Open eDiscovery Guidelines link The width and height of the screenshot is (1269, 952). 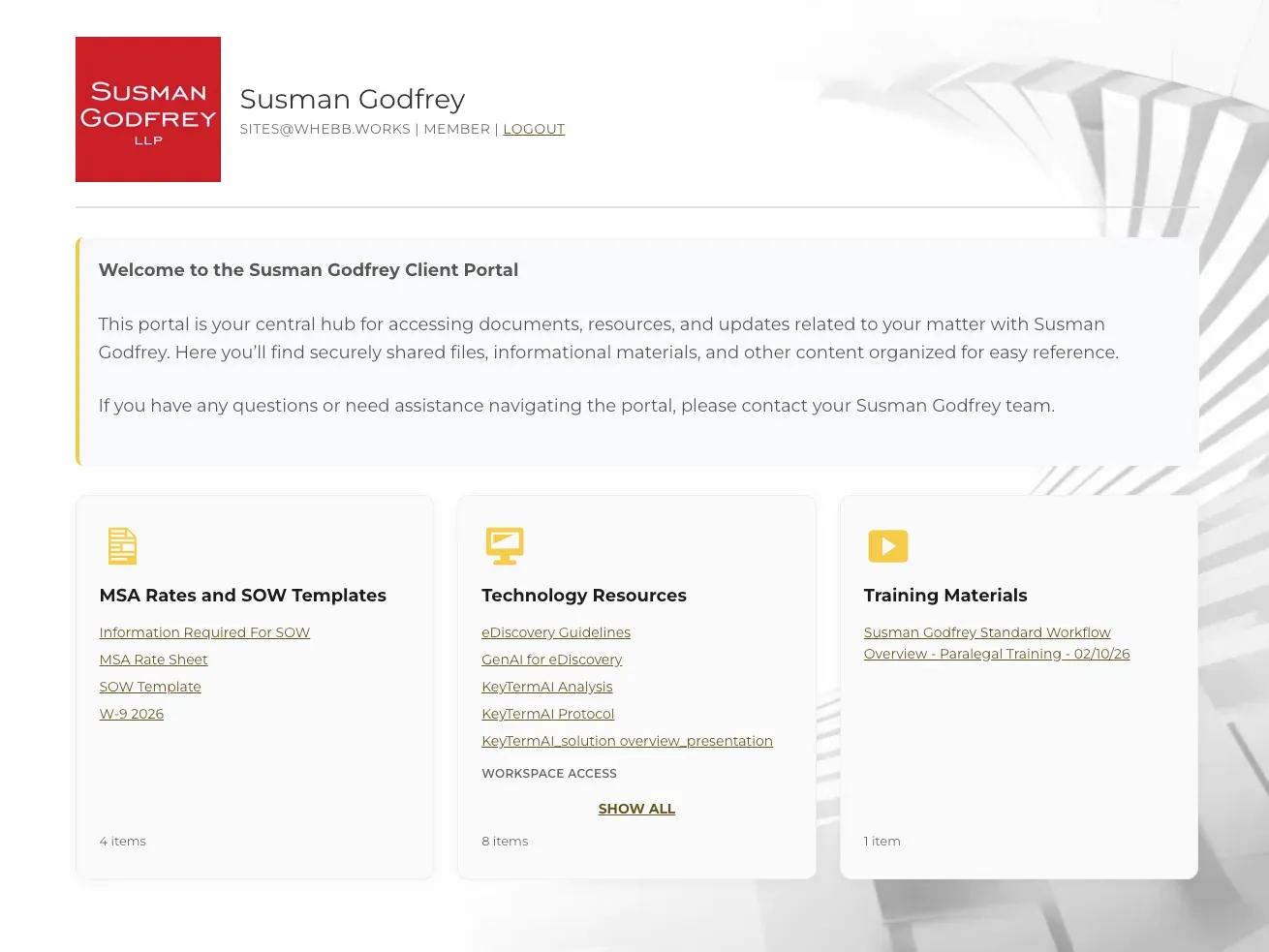[x=556, y=632]
